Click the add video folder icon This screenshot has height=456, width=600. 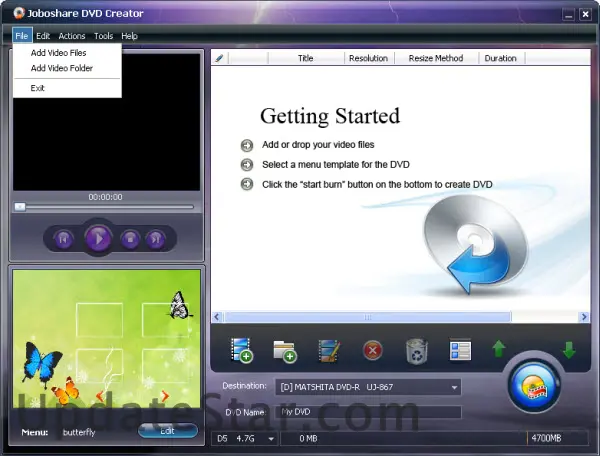tap(285, 350)
